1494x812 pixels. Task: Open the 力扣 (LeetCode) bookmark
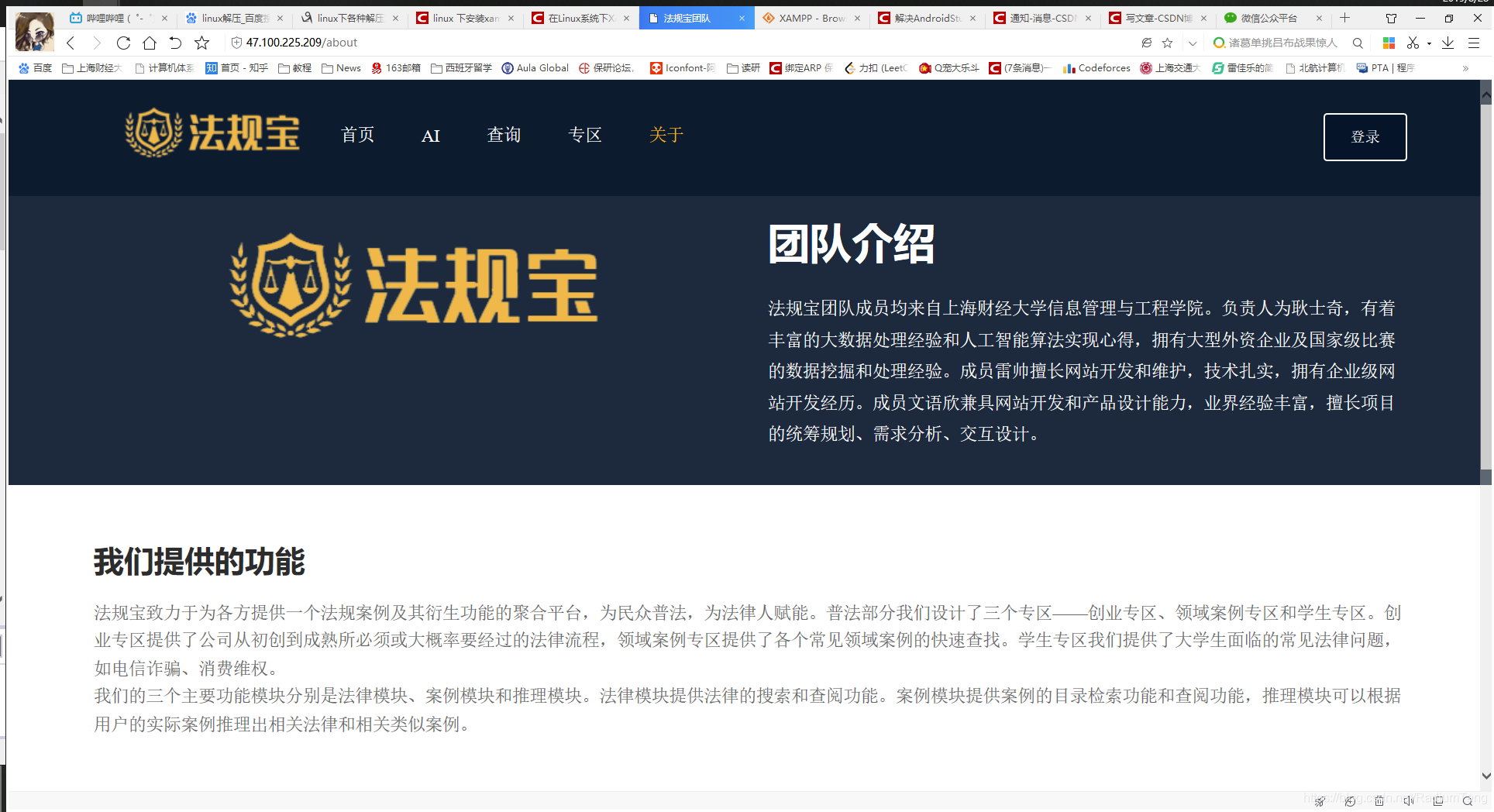click(x=875, y=67)
